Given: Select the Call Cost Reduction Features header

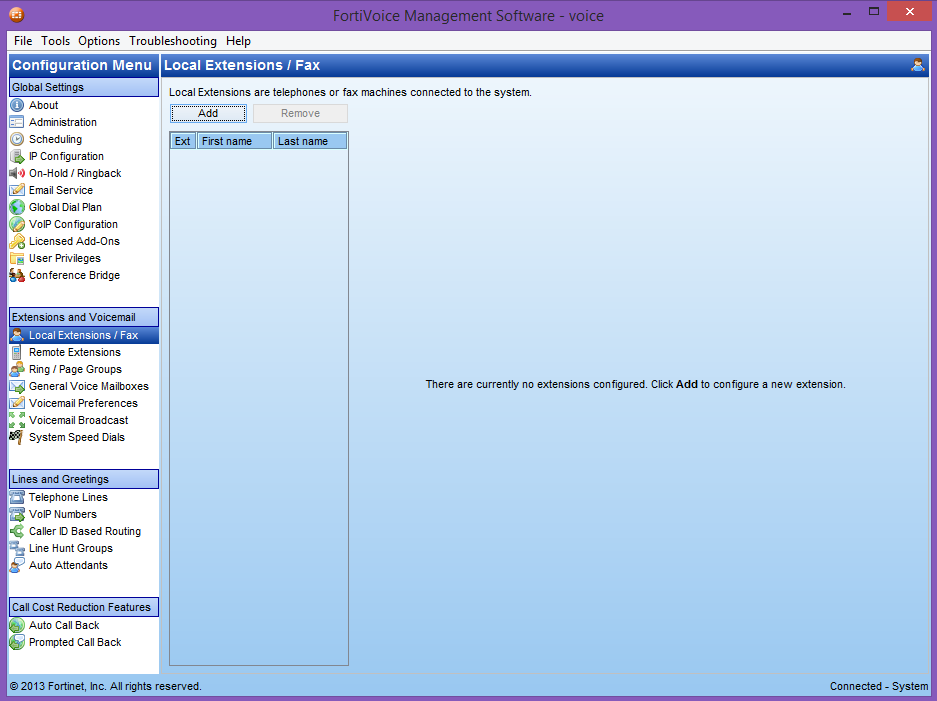Looking at the screenshot, I should point(84,607).
